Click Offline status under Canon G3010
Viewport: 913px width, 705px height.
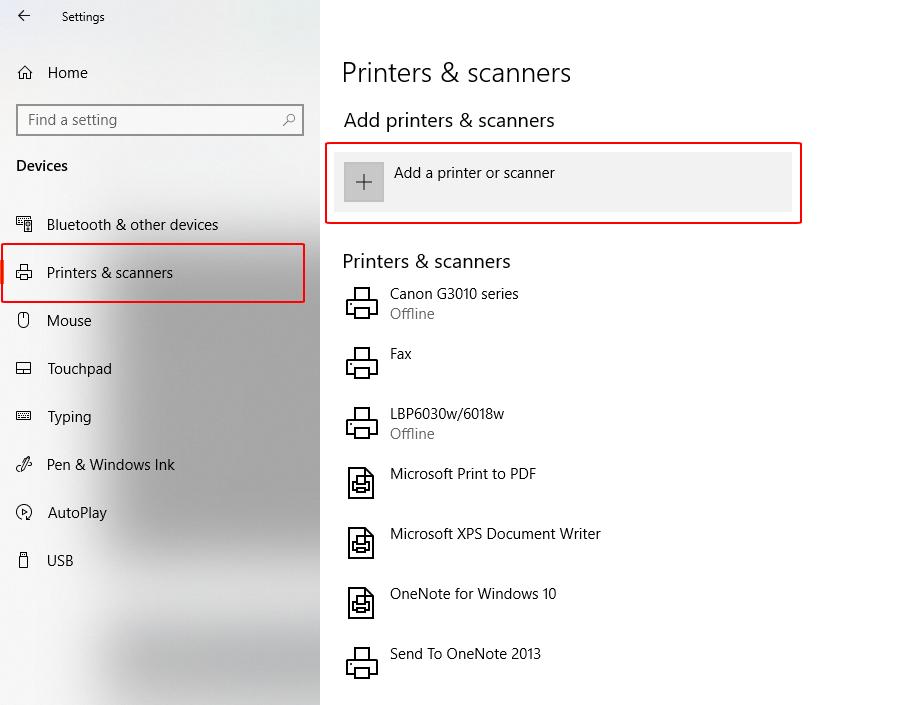[412, 314]
